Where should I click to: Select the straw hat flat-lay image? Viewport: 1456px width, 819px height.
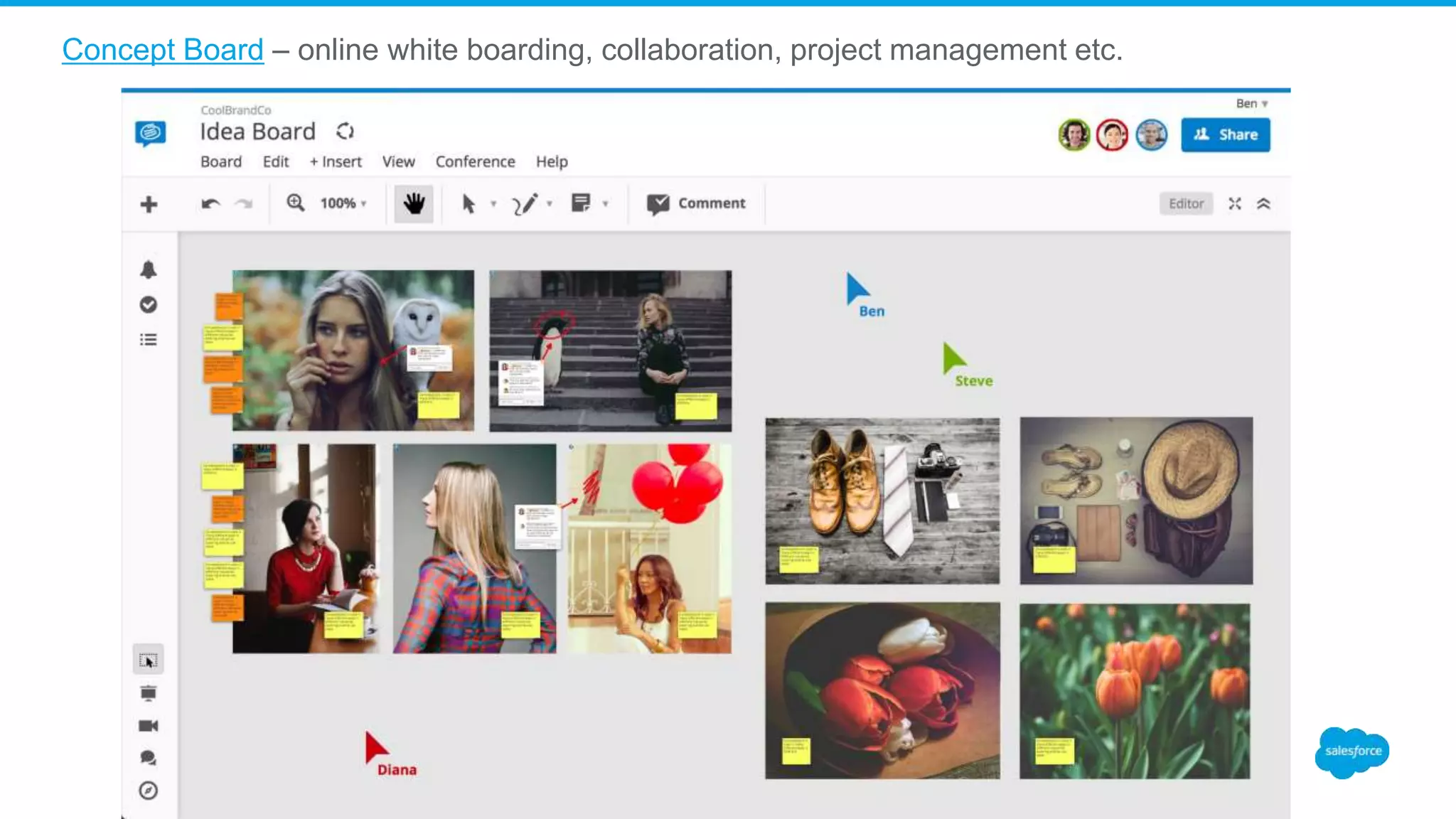(1136, 501)
